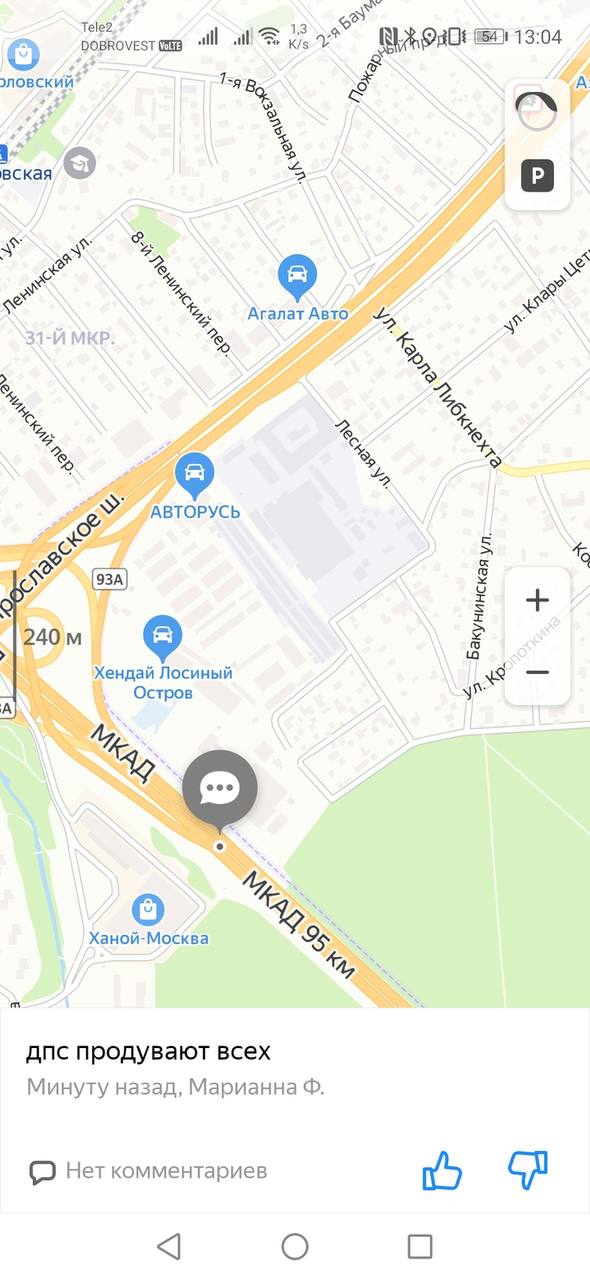Tap the 93A road shield label
Screen dimensions: 590x1280
109,579
